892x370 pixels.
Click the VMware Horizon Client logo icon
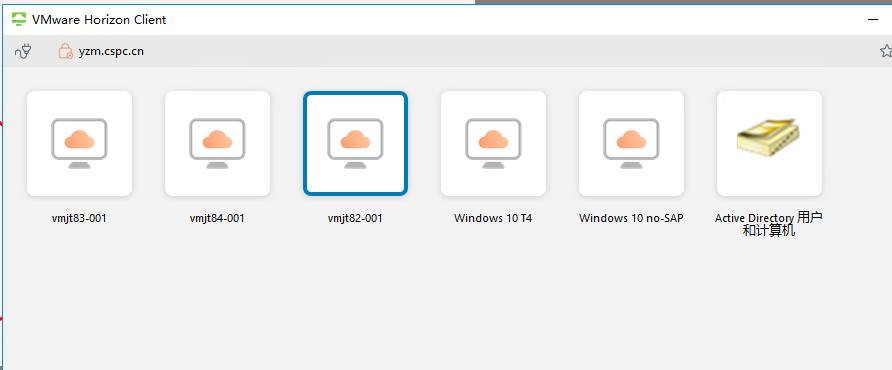tap(18, 19)
